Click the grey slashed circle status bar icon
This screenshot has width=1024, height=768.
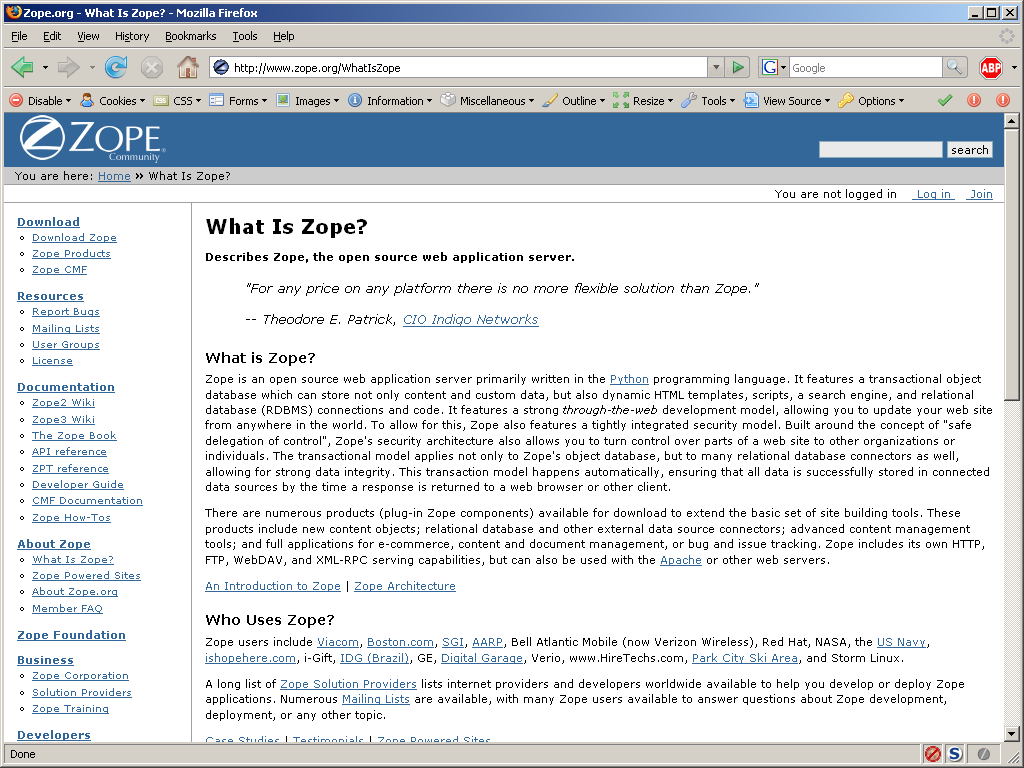984,754
